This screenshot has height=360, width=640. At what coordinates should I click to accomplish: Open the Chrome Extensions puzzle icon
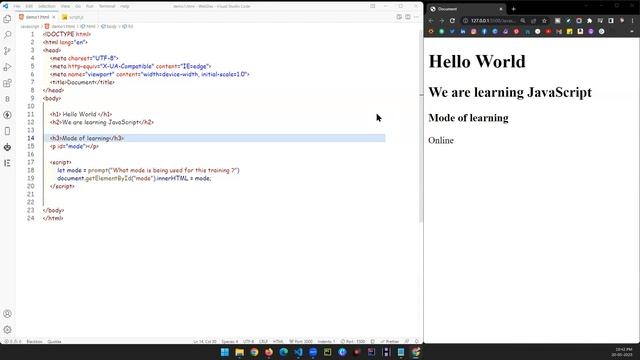pos(589,20)
